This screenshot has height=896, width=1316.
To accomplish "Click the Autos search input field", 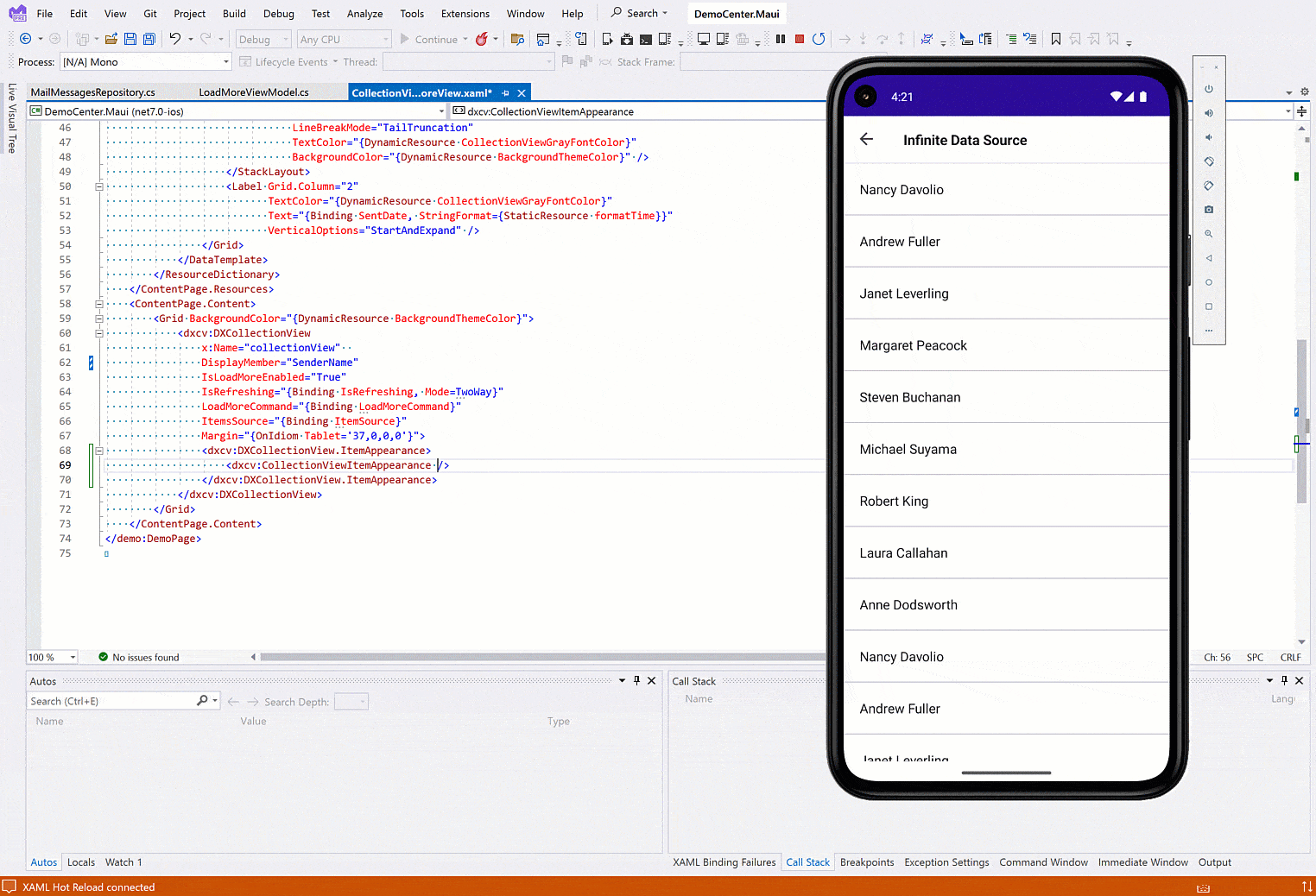I will [x=113, y=701].
